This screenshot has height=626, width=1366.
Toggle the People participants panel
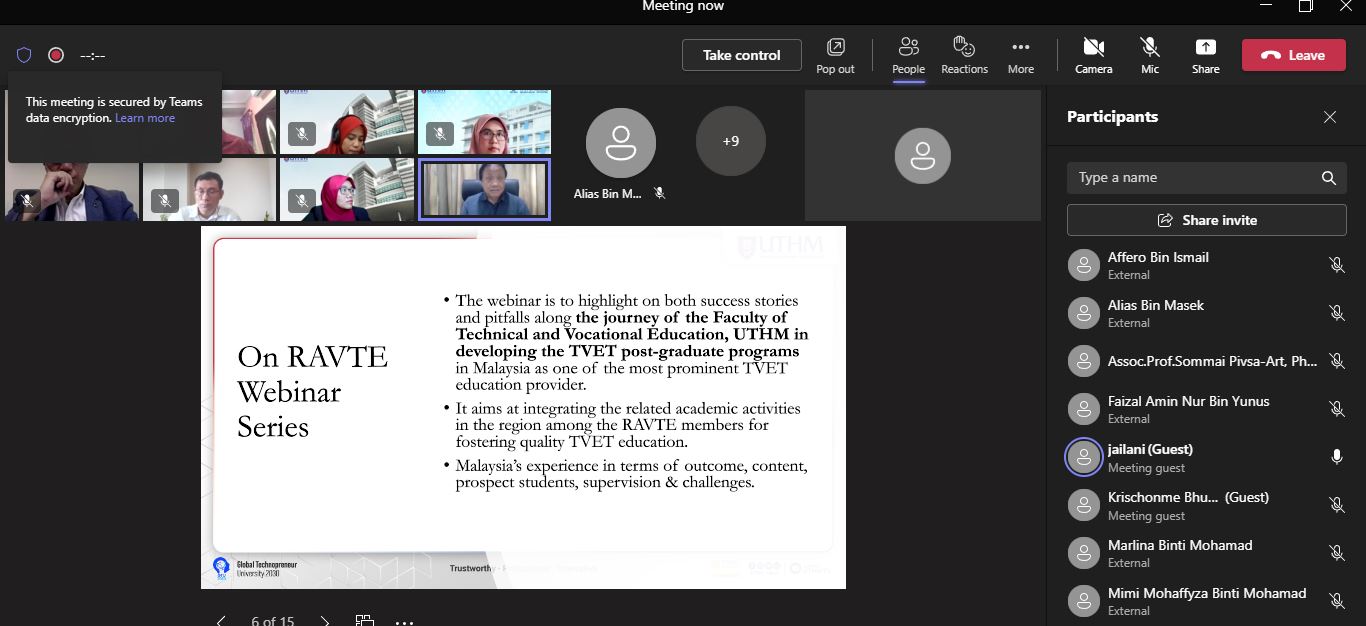pyautogui.click(x=908, y=56)
